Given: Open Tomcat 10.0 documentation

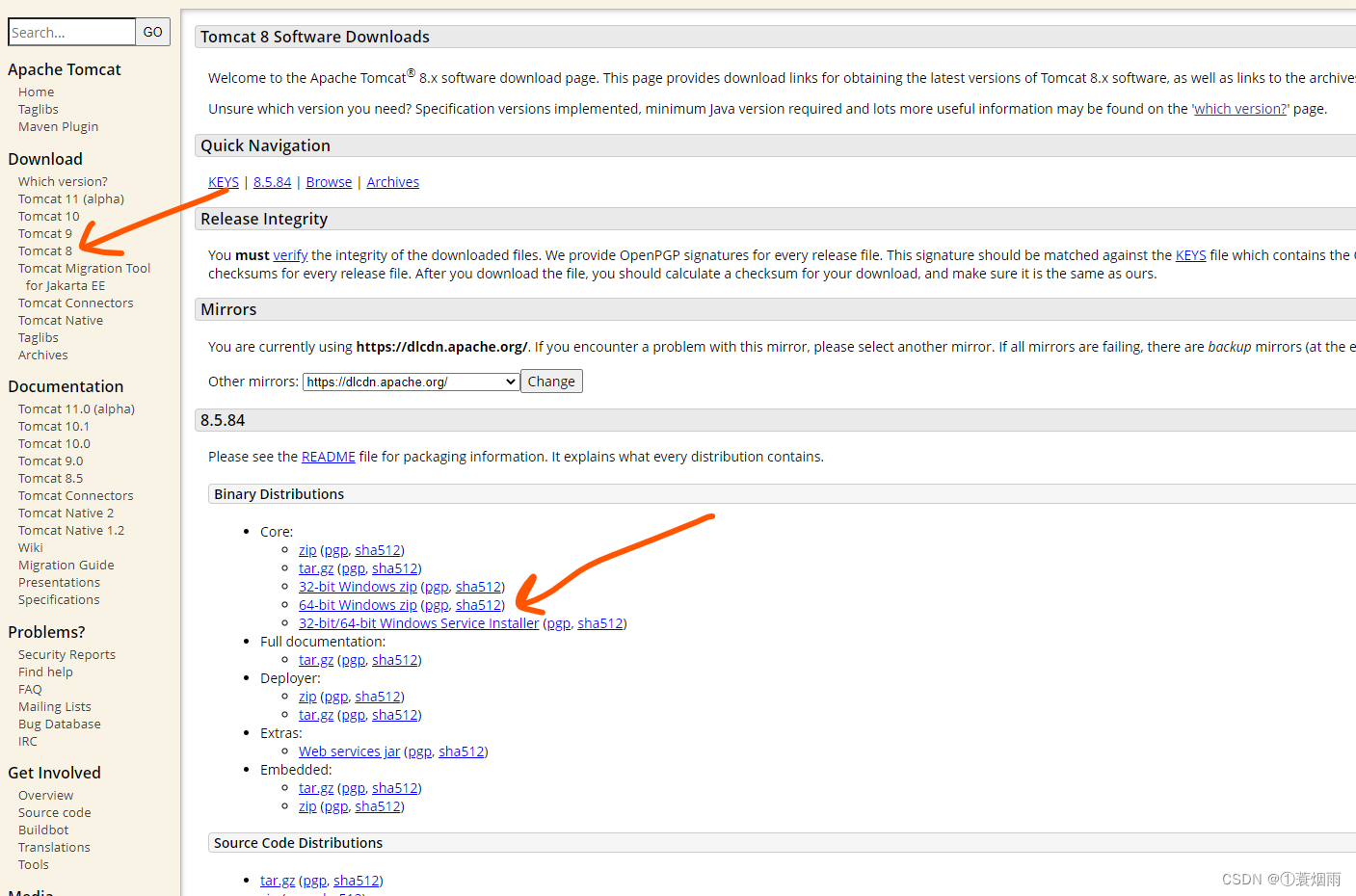Looking at the screenshot, I should click(54, 444).
